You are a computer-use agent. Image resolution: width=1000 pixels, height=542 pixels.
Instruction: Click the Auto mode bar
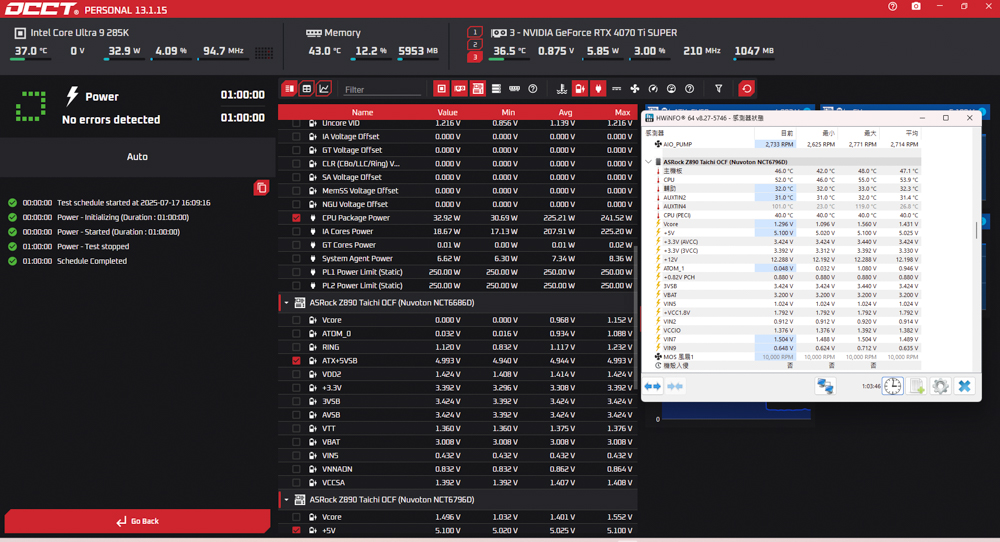(x=137, y=156)
